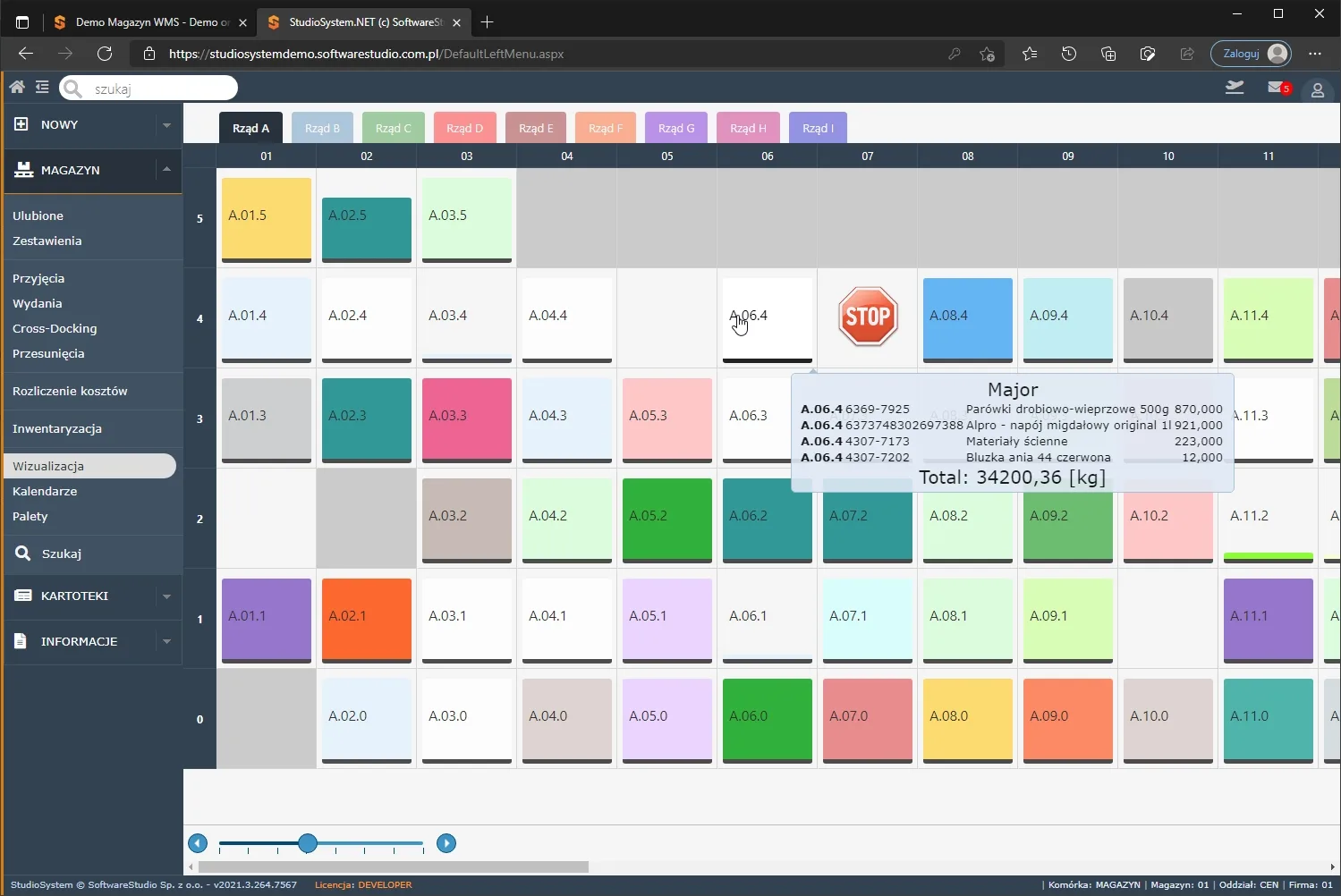The image size is (1341, 896).
Task: Refresh the browser page
Action: click(x=105, y=54)
